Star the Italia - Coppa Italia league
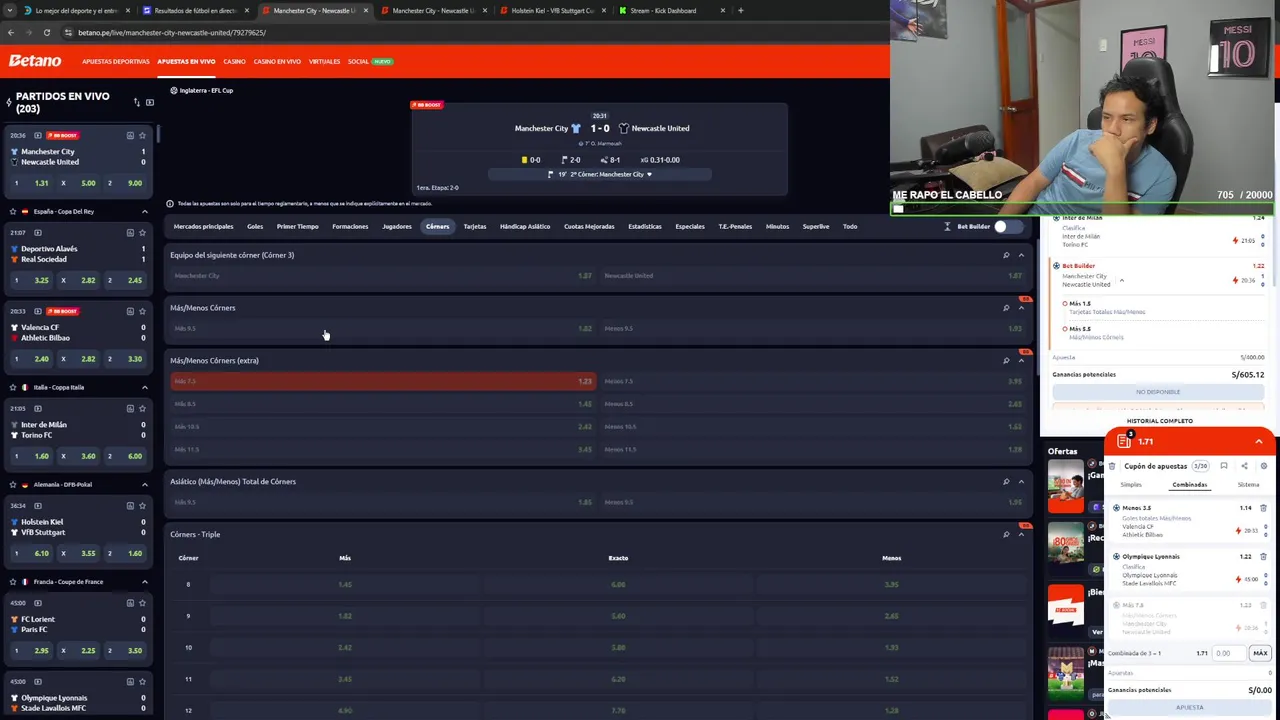 point(12,387)
